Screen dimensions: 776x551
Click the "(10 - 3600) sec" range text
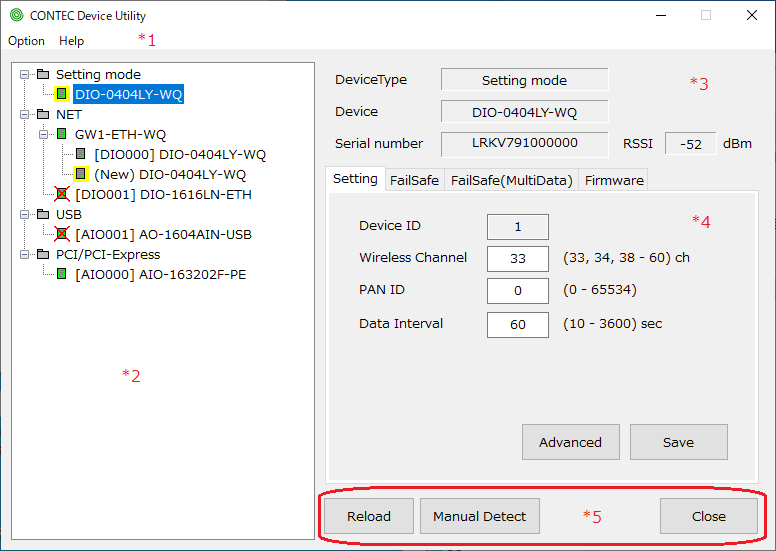[x=612, y=324]
